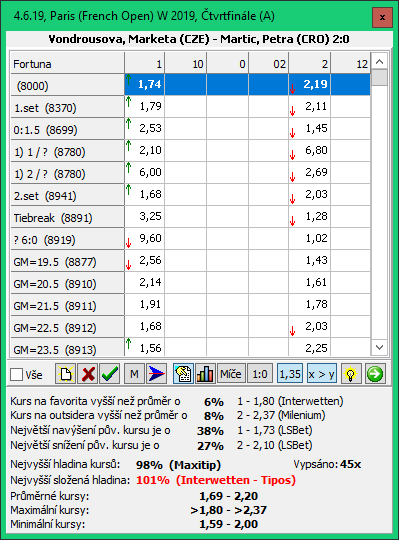
Task: Click the 1:0 button
Action: pyautogui.click(x=260, y=374)
